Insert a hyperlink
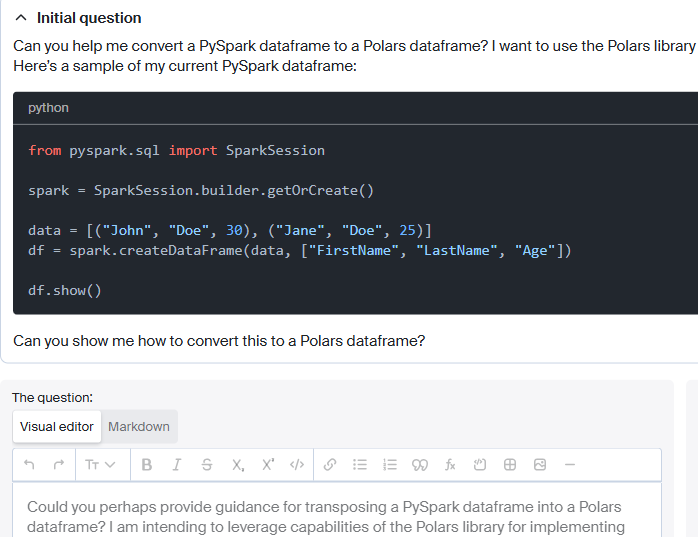 330,465
